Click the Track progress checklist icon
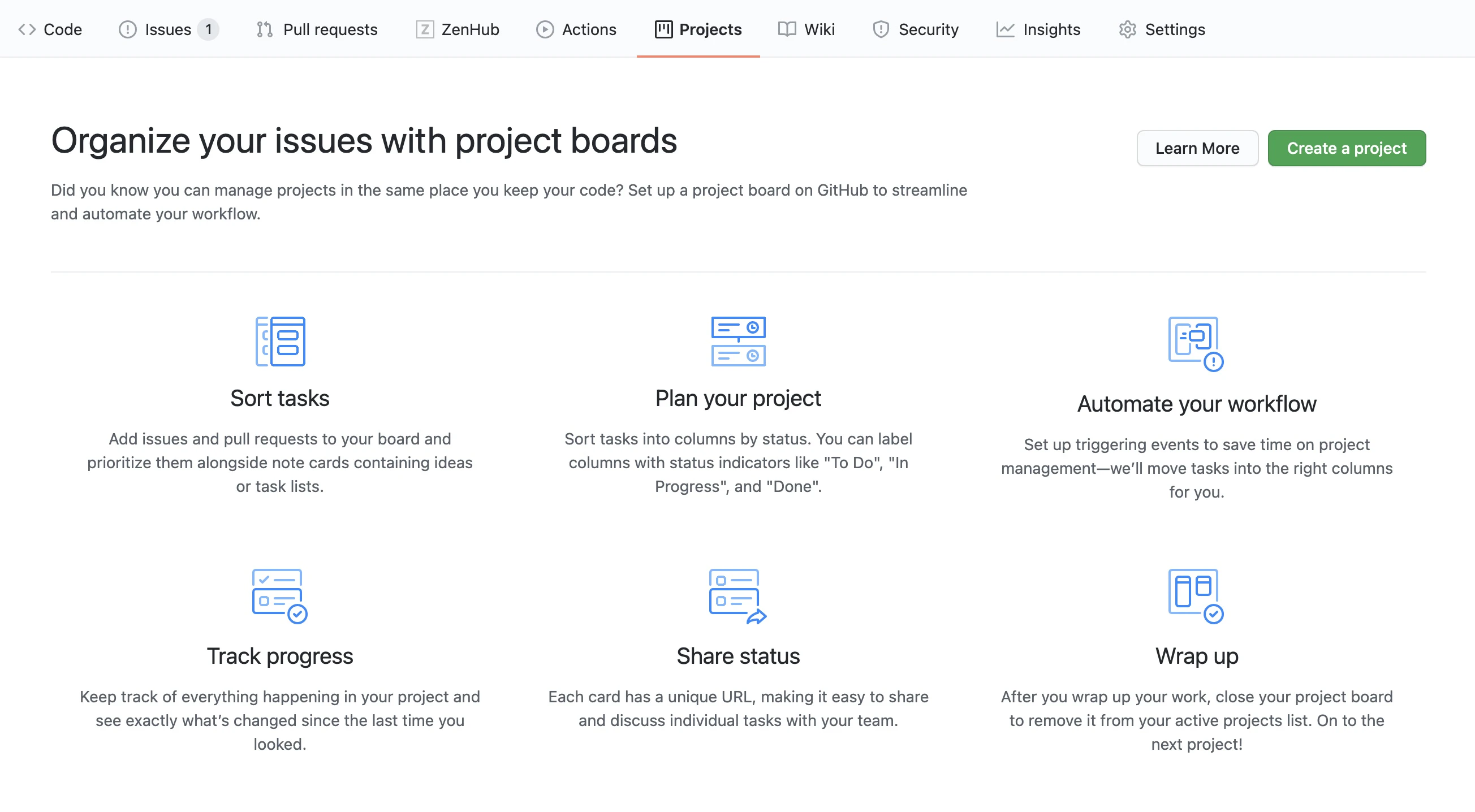The width and height of the screenshot is (1475, 812). click(x=280, y=596)
